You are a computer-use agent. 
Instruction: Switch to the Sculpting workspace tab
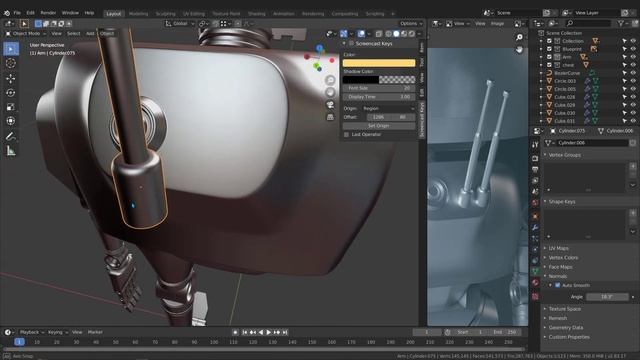165,13
